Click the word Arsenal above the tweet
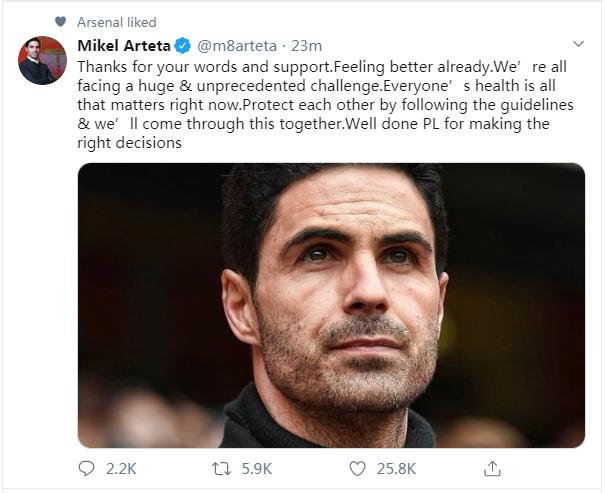 [x=101, y=22]
